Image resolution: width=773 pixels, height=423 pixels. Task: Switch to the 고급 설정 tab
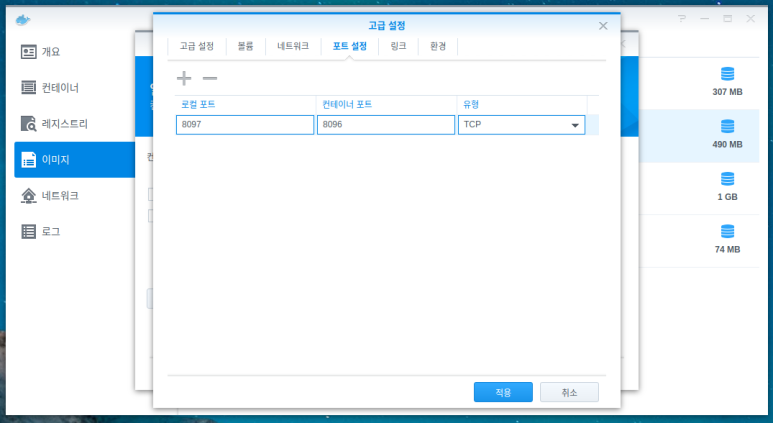197,46
